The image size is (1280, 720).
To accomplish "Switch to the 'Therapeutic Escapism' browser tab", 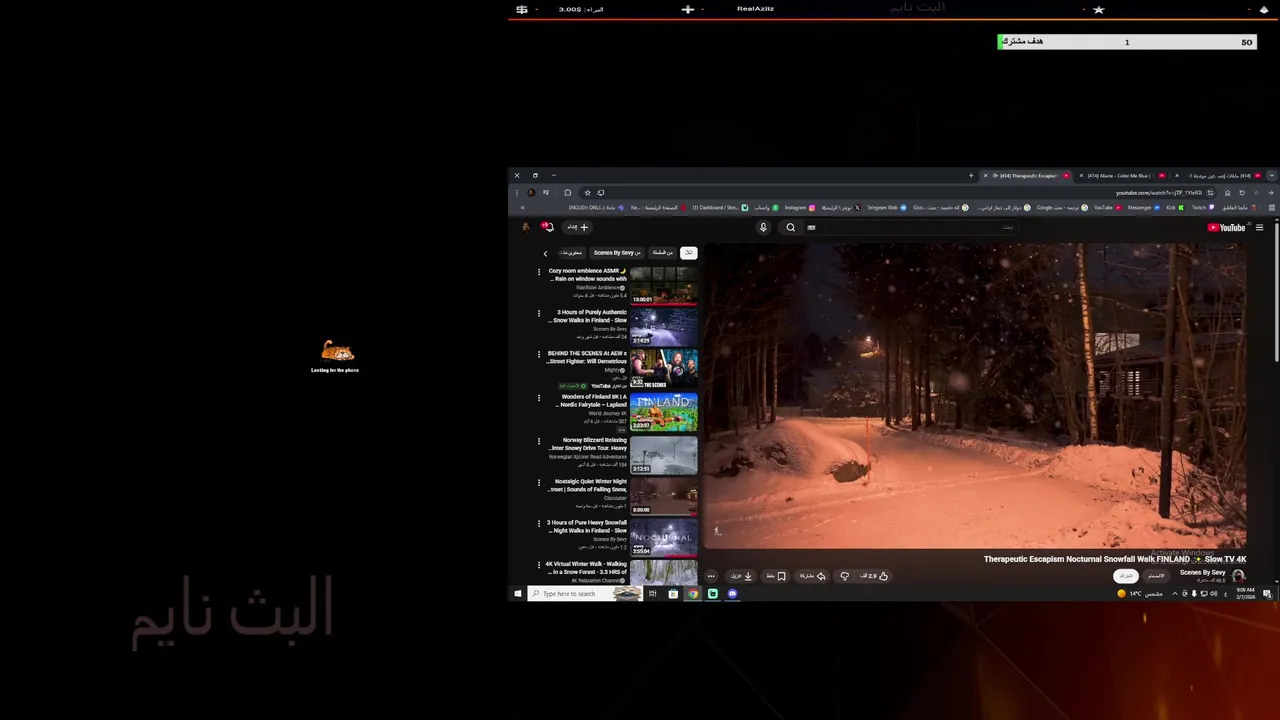I will click(1027, 175).
